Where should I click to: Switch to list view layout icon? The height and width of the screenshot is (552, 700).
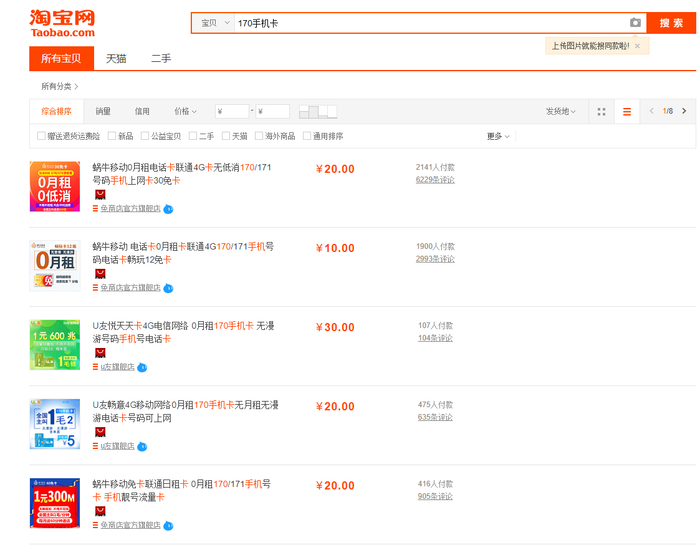[x=627, y=112]
